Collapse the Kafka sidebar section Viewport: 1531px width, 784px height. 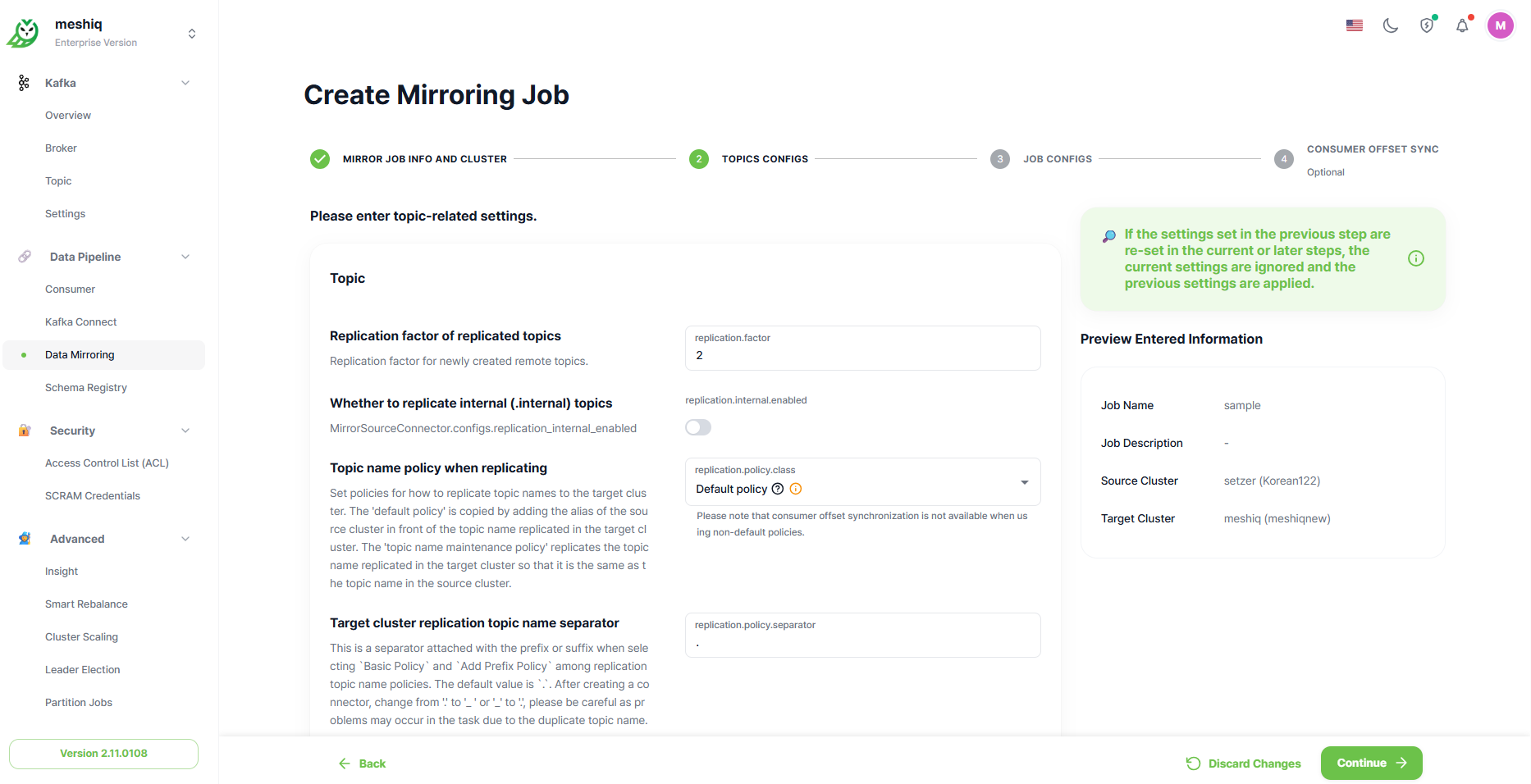click(x=185, y=83)
